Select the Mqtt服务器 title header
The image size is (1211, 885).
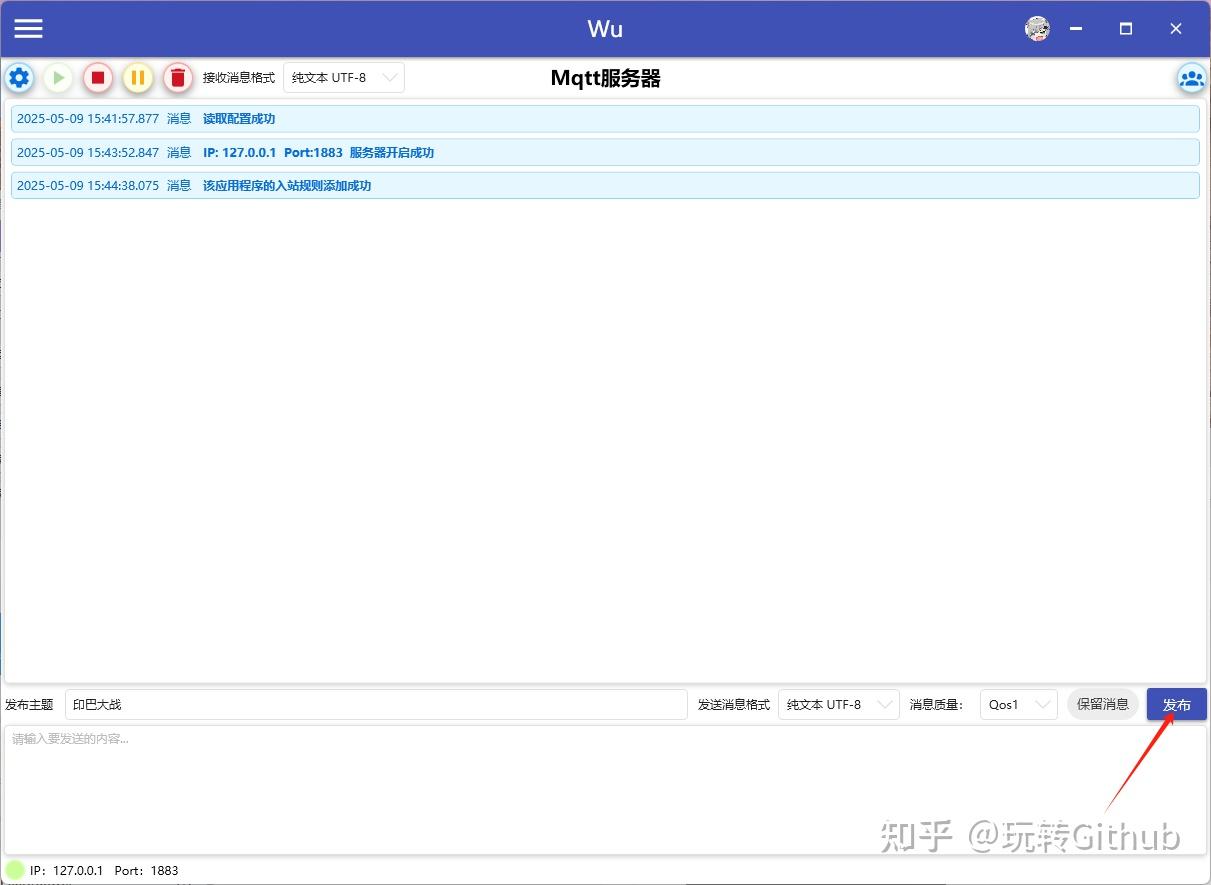point(604,77)
